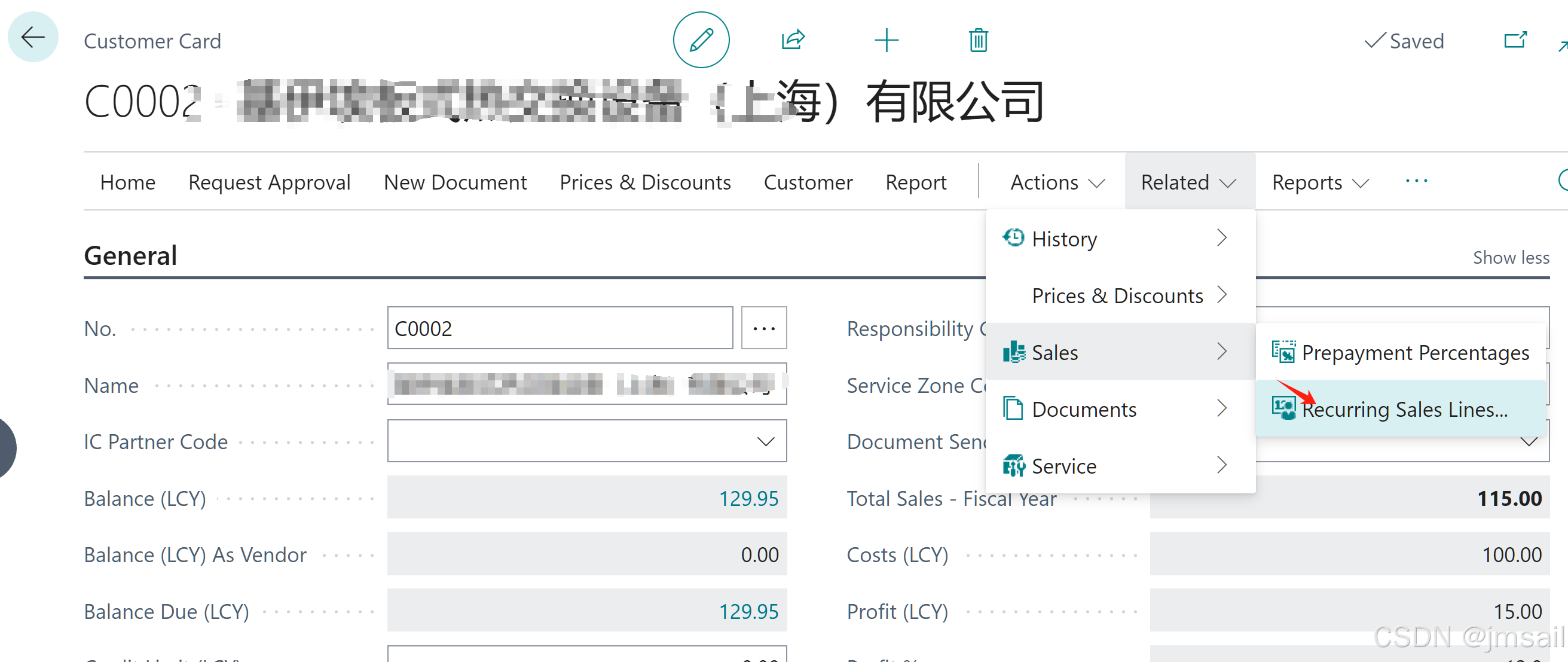Expand Prices & Discounts submenu arrow
The width and height of the screenshot is (1568, 662).
click(x=1221, y=295)
